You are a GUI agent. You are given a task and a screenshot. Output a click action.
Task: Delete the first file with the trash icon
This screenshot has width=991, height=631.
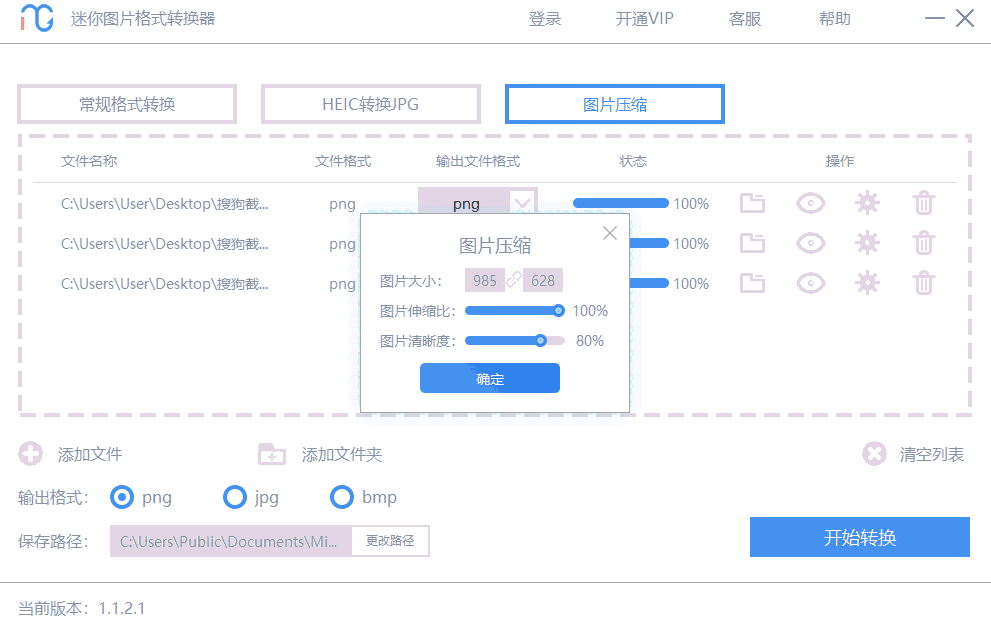pyautogui.click(x=923, y=203)
